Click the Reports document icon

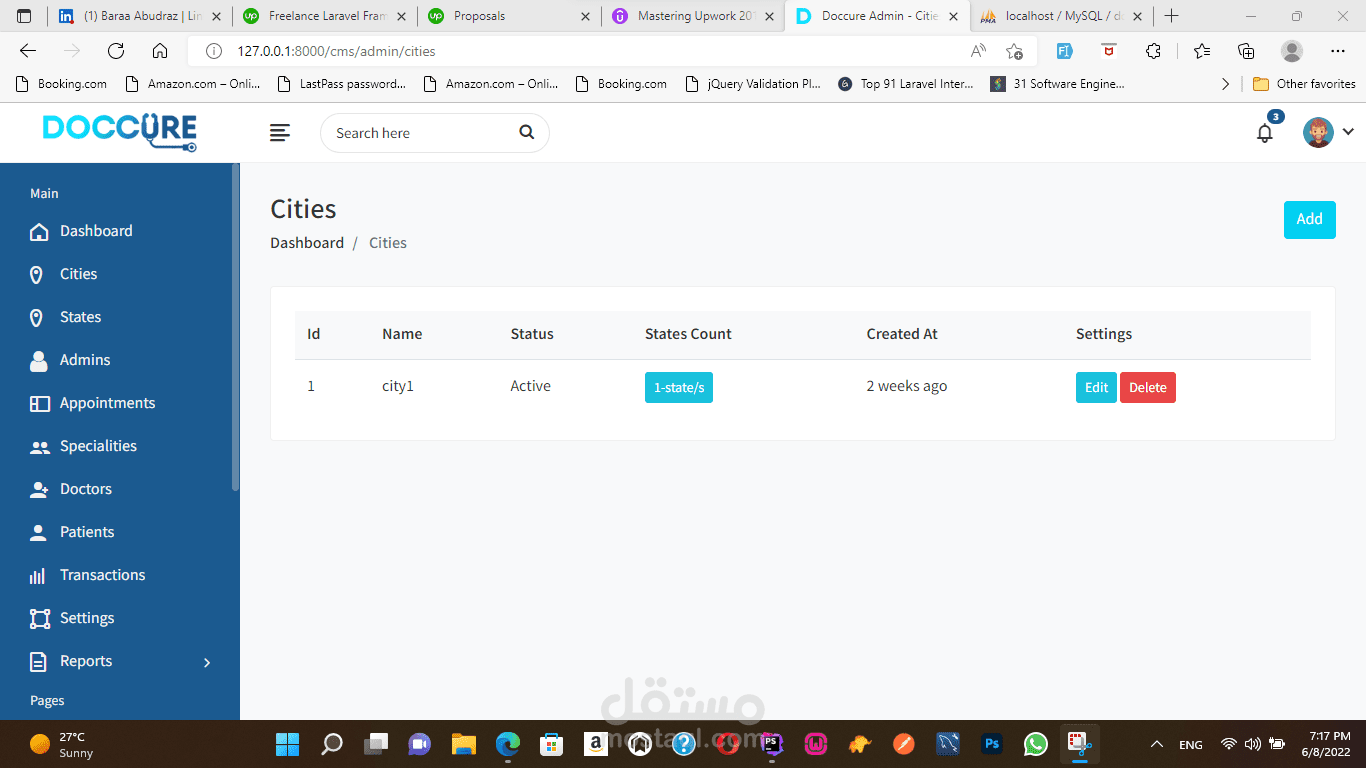pos(38,662)
